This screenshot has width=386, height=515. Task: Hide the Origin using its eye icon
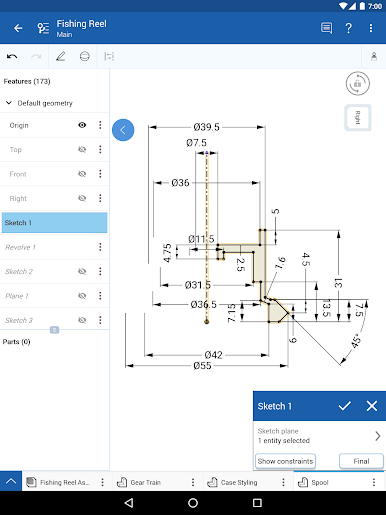82,125
